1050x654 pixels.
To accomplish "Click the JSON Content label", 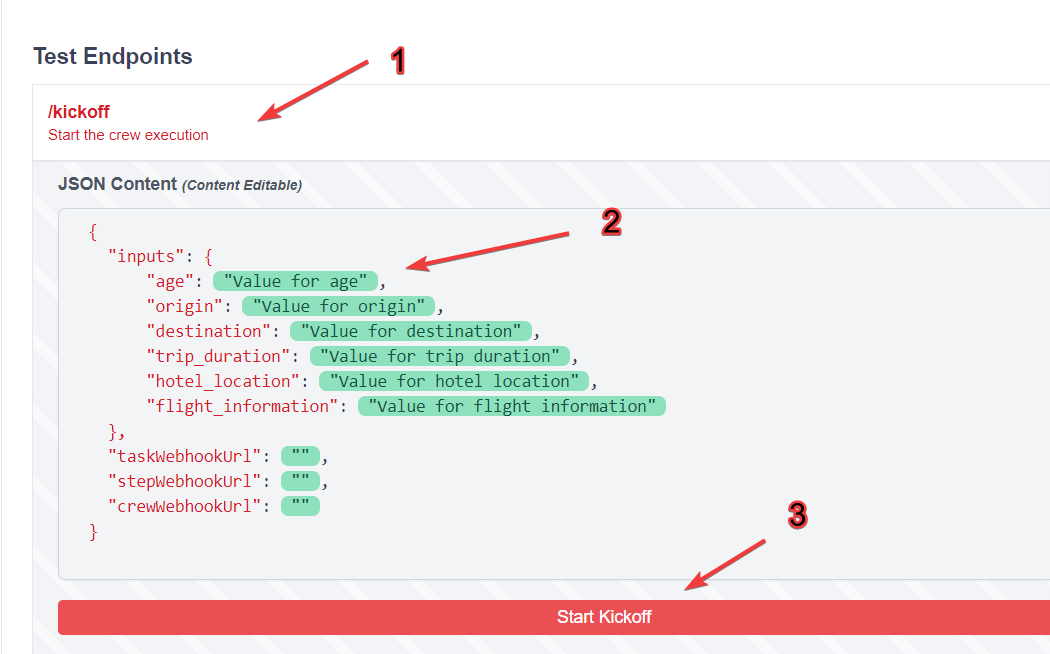I will (x=117, y=184).
